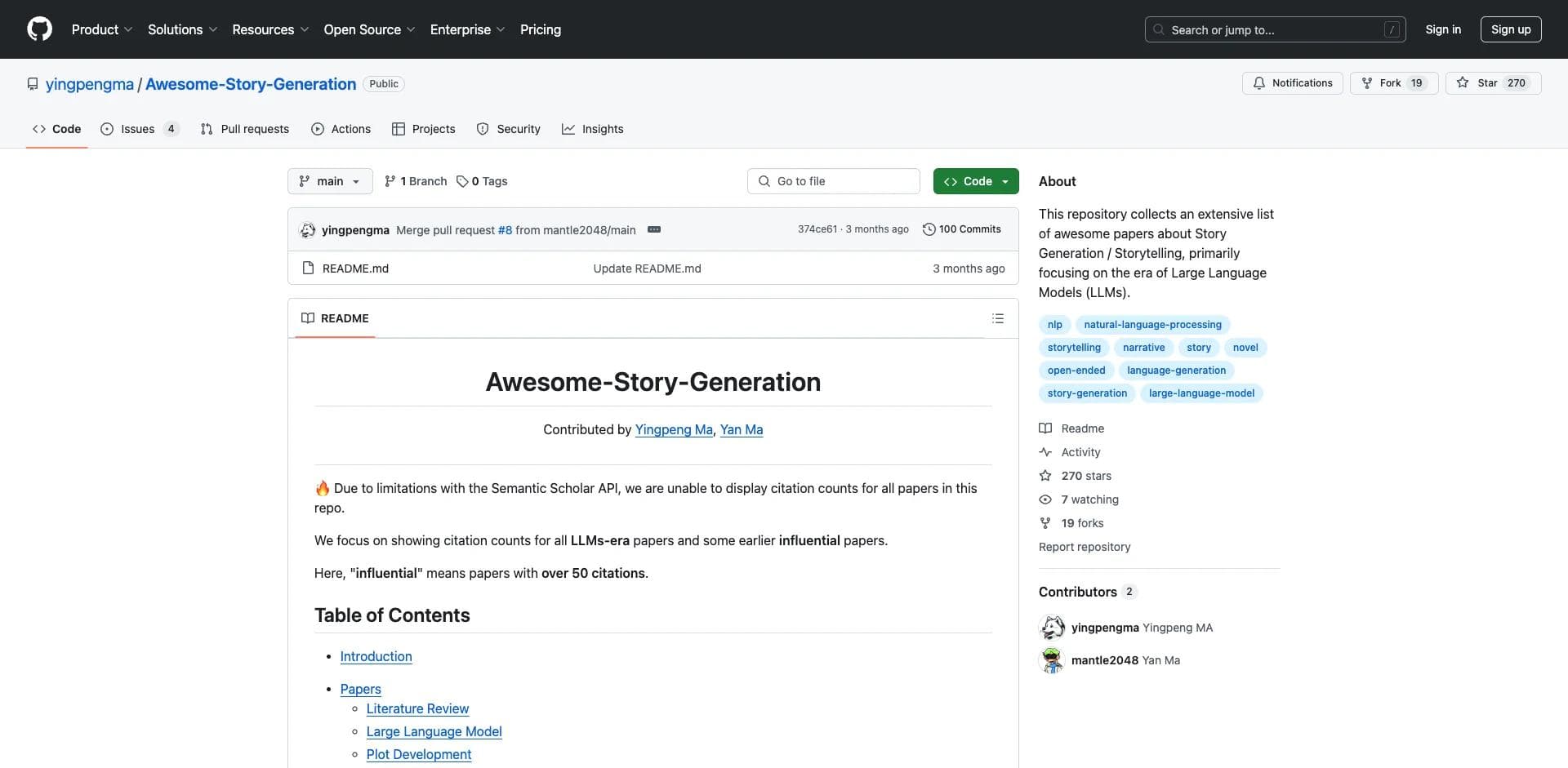Switch to the Code tab
Screen dimensions: 1568x768
pos(56,129)
